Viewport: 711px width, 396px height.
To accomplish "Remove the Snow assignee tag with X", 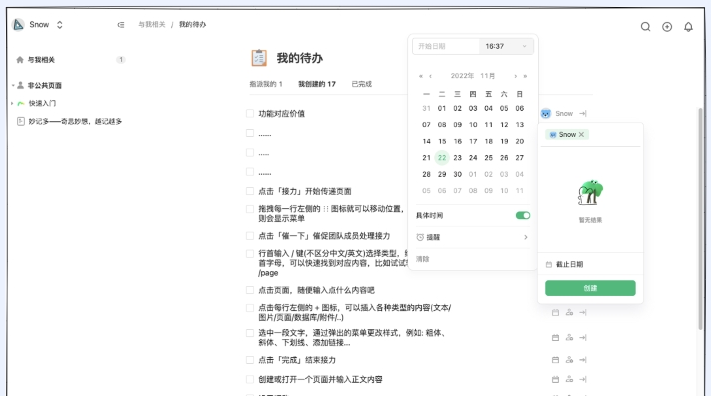I will (x=581, y=135).
